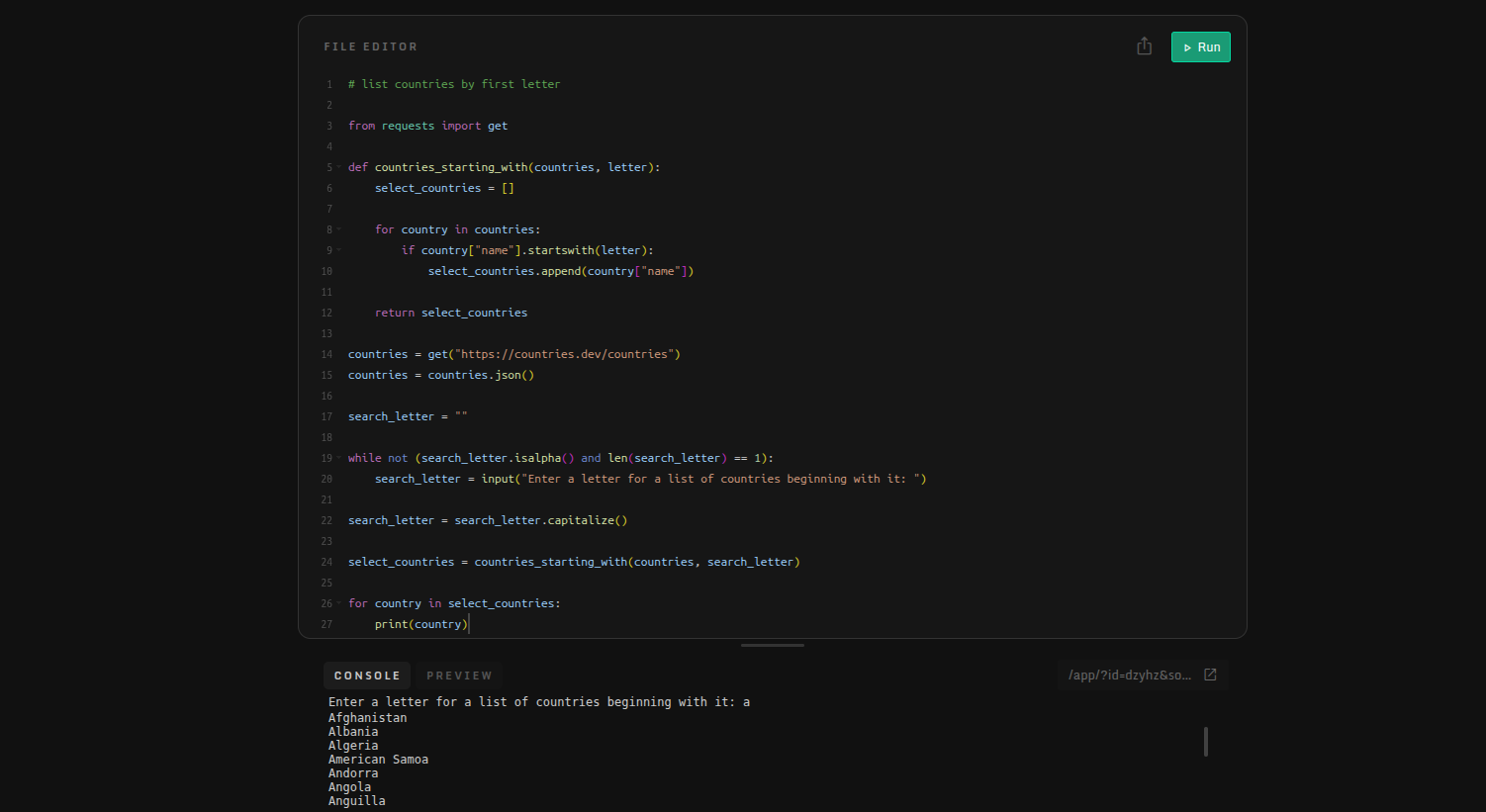Screen dimensions: 1486x812
Task: Collapse the while loop fold arrow on line 19
Action: 338,458
